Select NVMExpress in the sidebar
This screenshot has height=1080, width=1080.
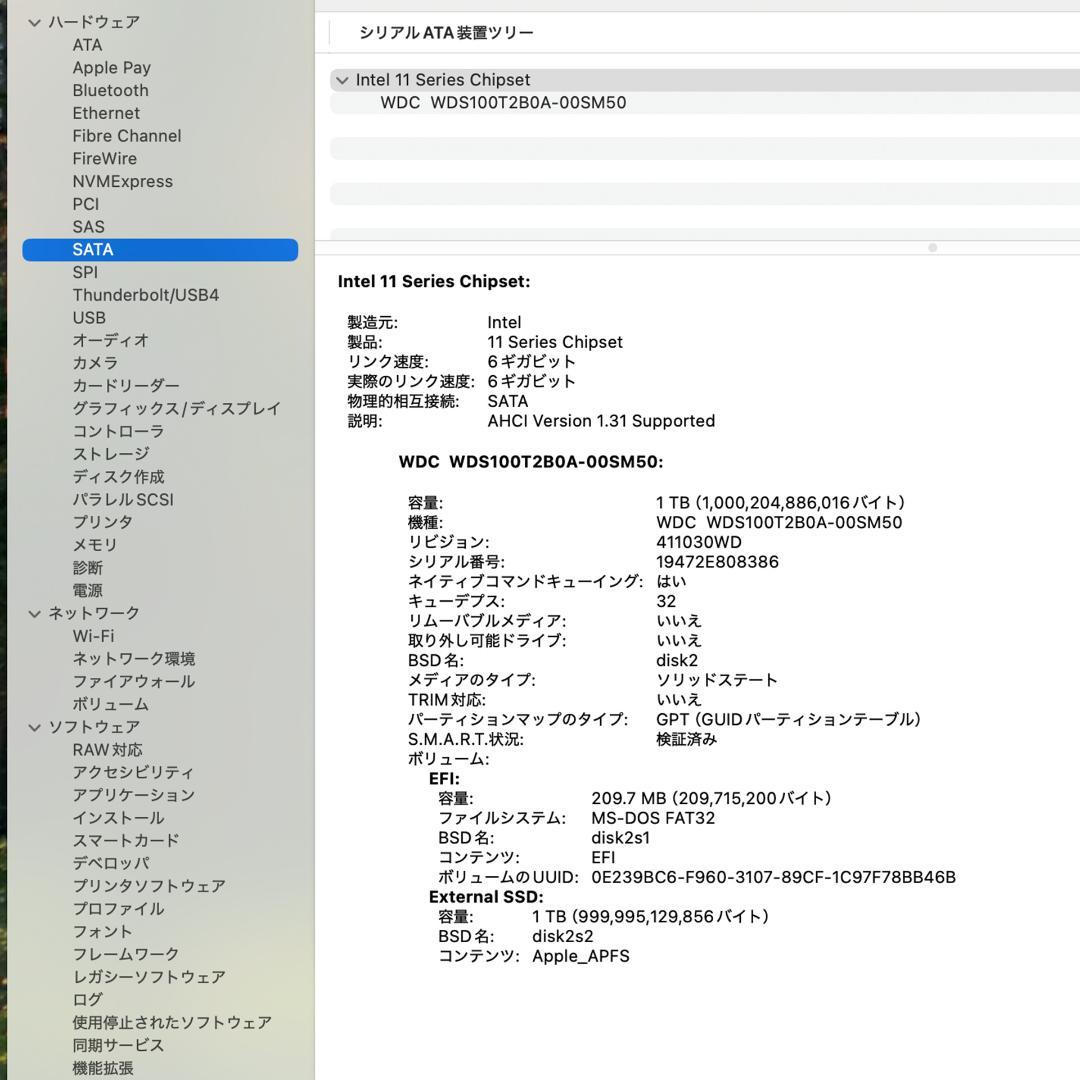point(123,181)
